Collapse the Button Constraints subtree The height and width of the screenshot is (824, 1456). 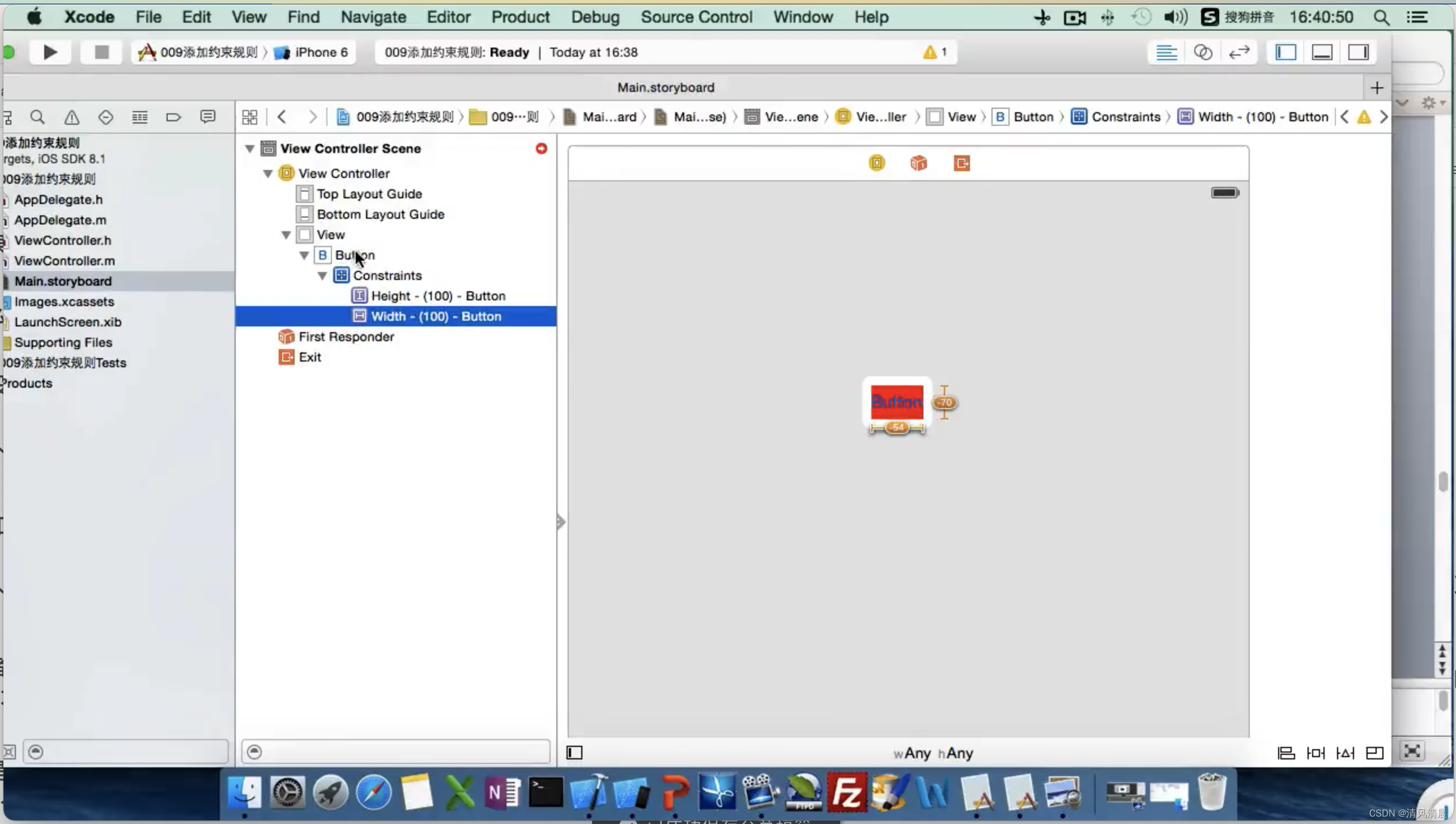pyautogui.click(x=323, y=275)
